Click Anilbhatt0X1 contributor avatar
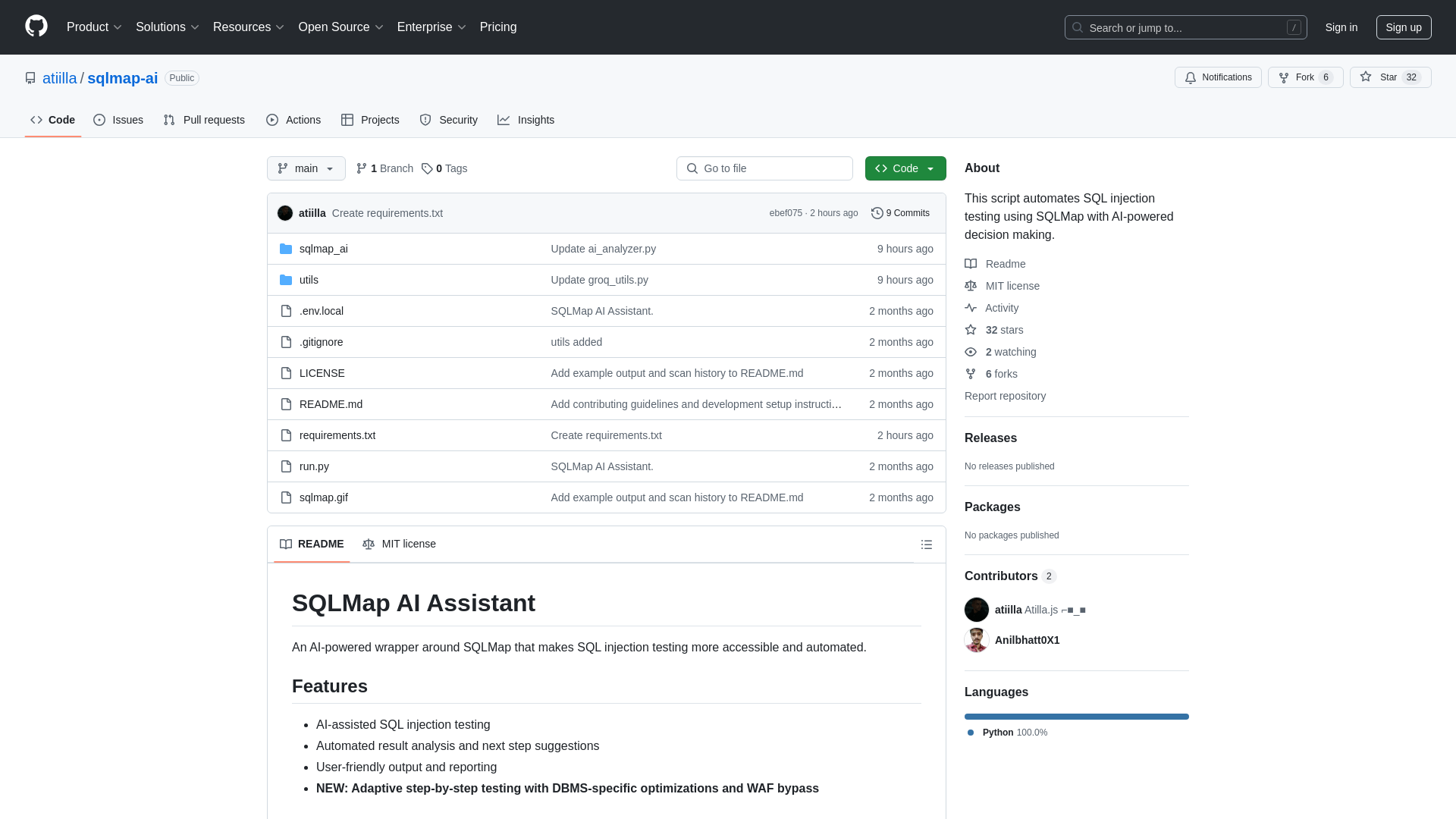This screenshot has width=1456, height=819. pyautogui.click(x=977, y=640)
